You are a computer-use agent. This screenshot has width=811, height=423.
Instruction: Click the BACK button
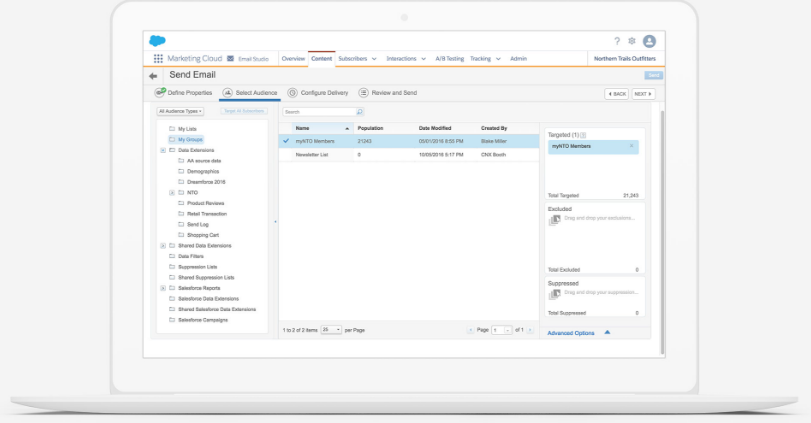point(617,93)
